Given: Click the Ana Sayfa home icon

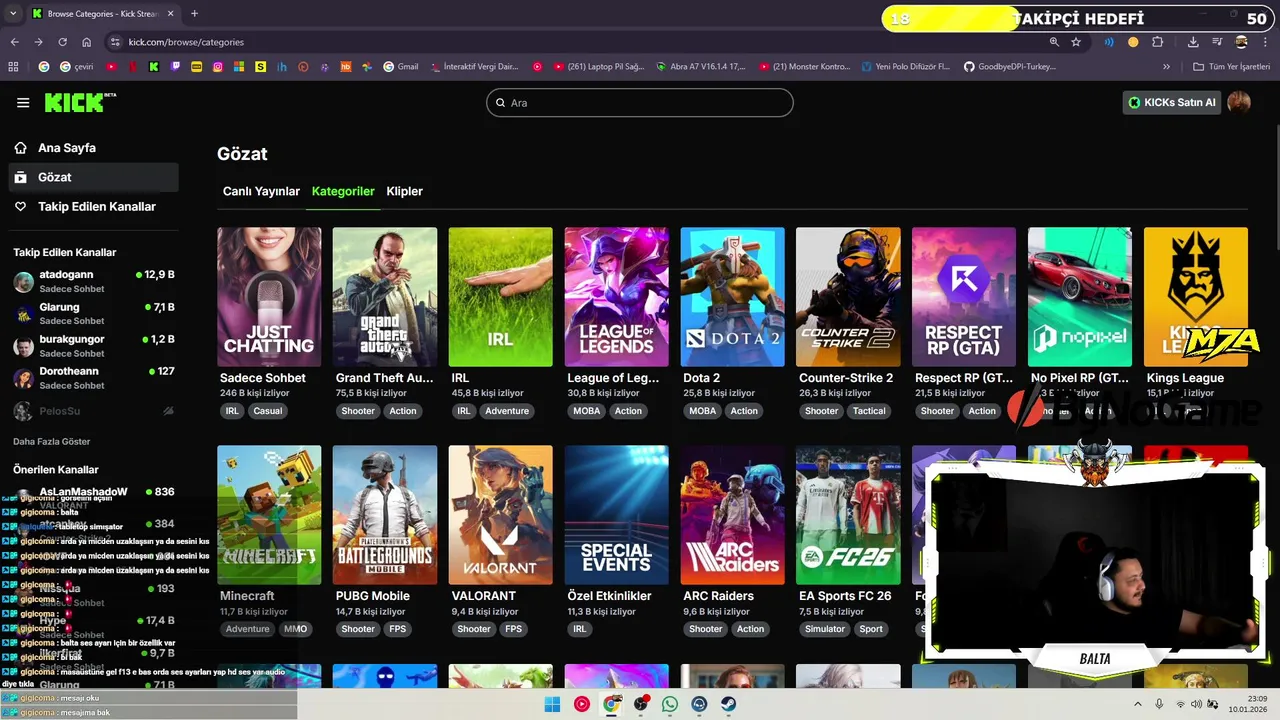Looking at the screenshot, I should tap(20, 148).
